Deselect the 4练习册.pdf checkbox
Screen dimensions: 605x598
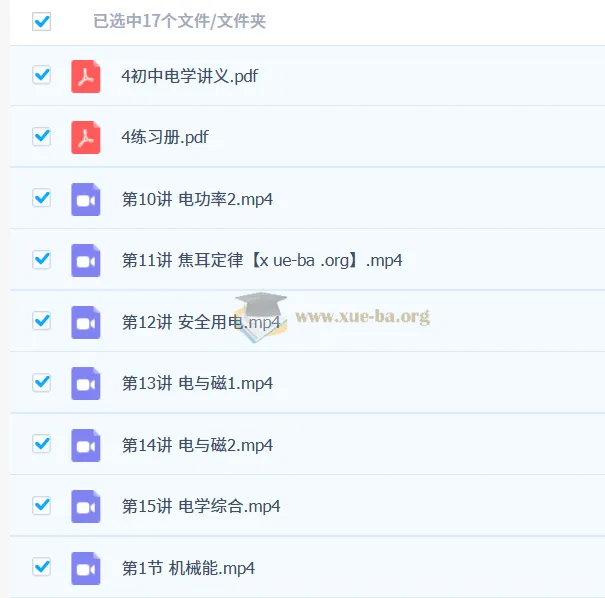click(41, 136)
